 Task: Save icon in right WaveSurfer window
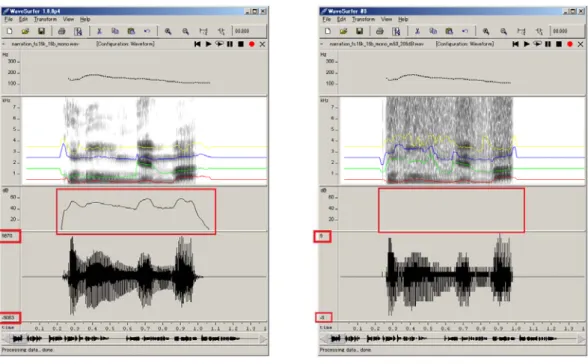[359, 31]
